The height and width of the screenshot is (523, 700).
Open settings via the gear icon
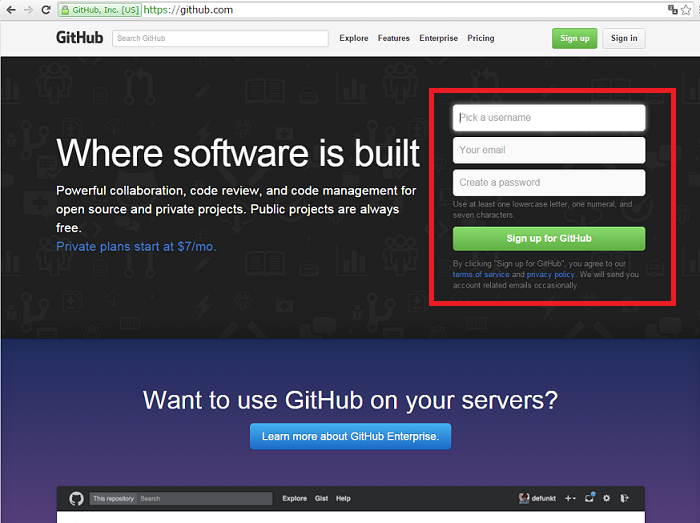click(606, 498)
